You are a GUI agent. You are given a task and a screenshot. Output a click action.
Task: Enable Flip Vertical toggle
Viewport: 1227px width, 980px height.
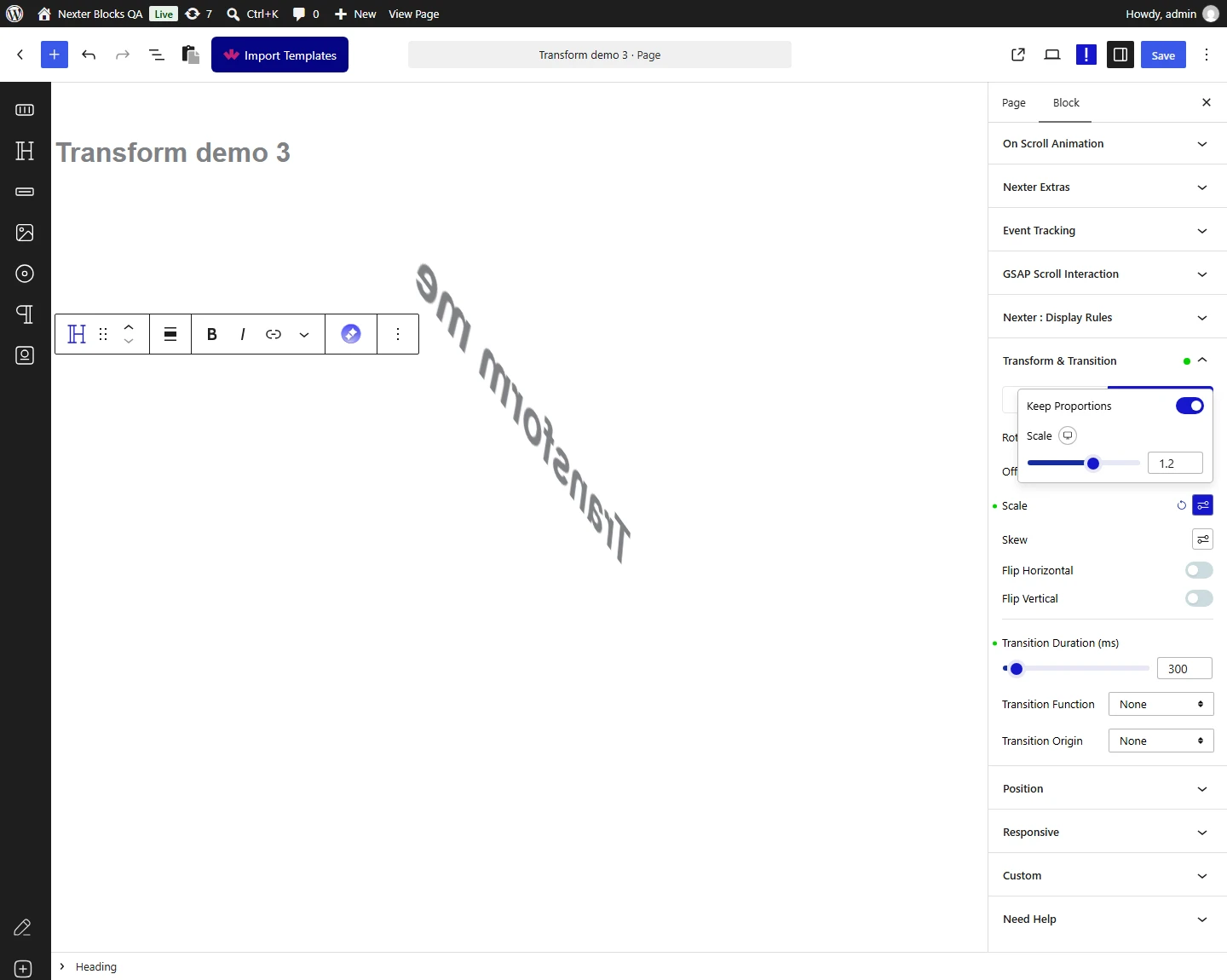point(1199,598)
